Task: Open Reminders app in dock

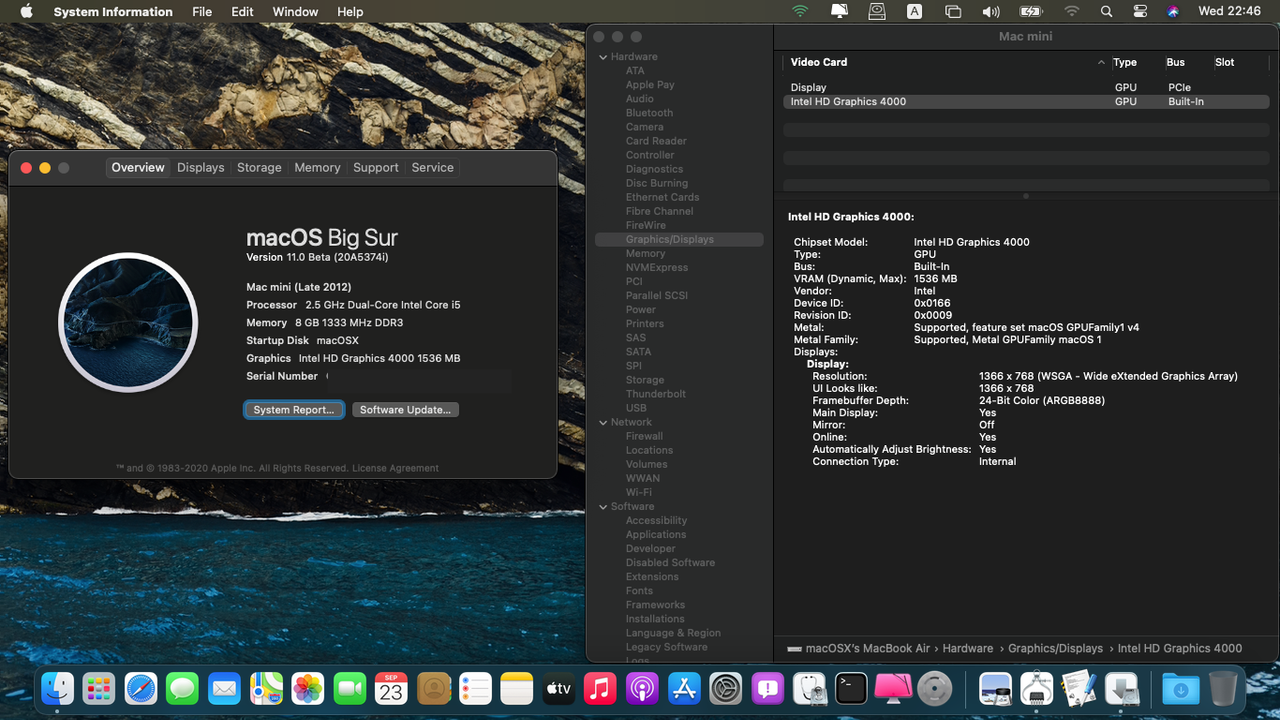Action: click(475, 688)
